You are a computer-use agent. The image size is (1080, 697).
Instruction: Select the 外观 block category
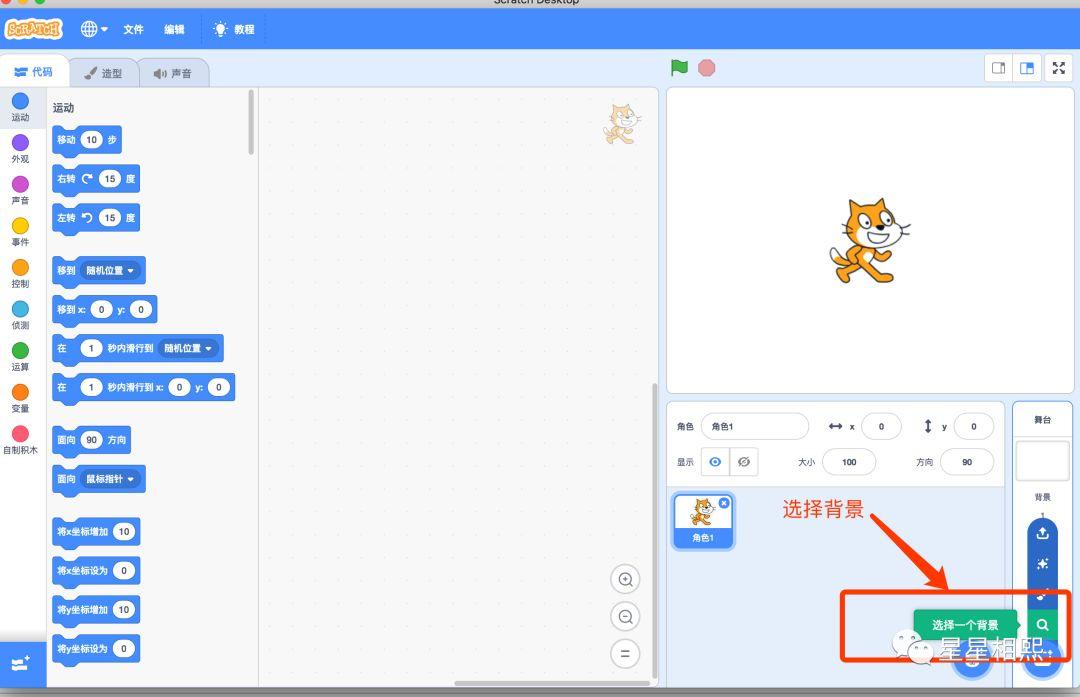tap(21, 149)
